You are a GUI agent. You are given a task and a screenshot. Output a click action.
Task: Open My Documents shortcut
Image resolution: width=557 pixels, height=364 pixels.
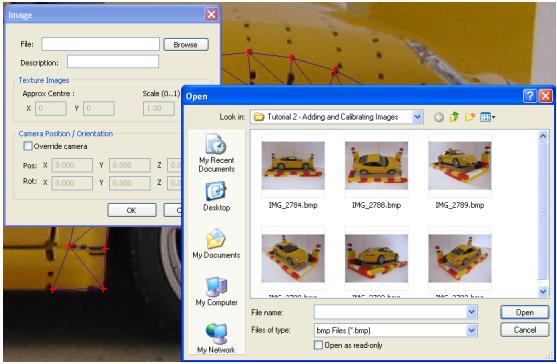click(x=216, y=244)
